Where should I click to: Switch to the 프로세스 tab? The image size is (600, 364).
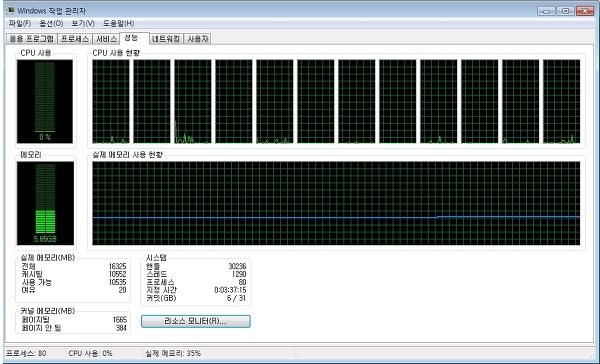[x=75, y=39]
